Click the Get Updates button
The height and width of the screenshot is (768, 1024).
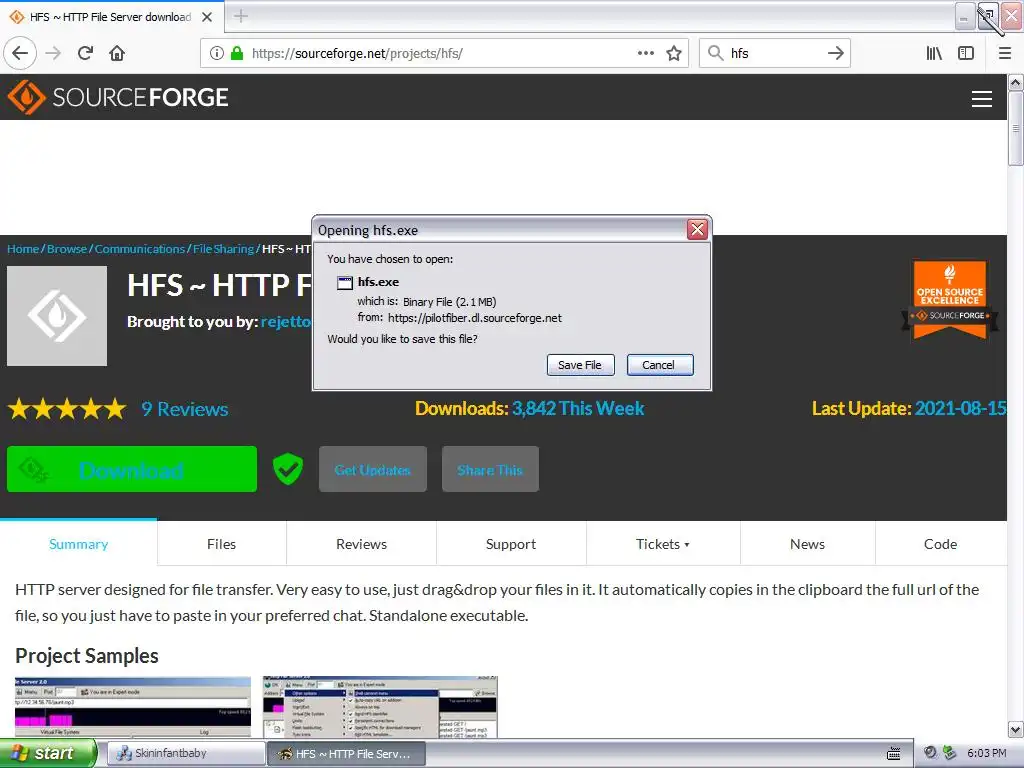[373, 469]
